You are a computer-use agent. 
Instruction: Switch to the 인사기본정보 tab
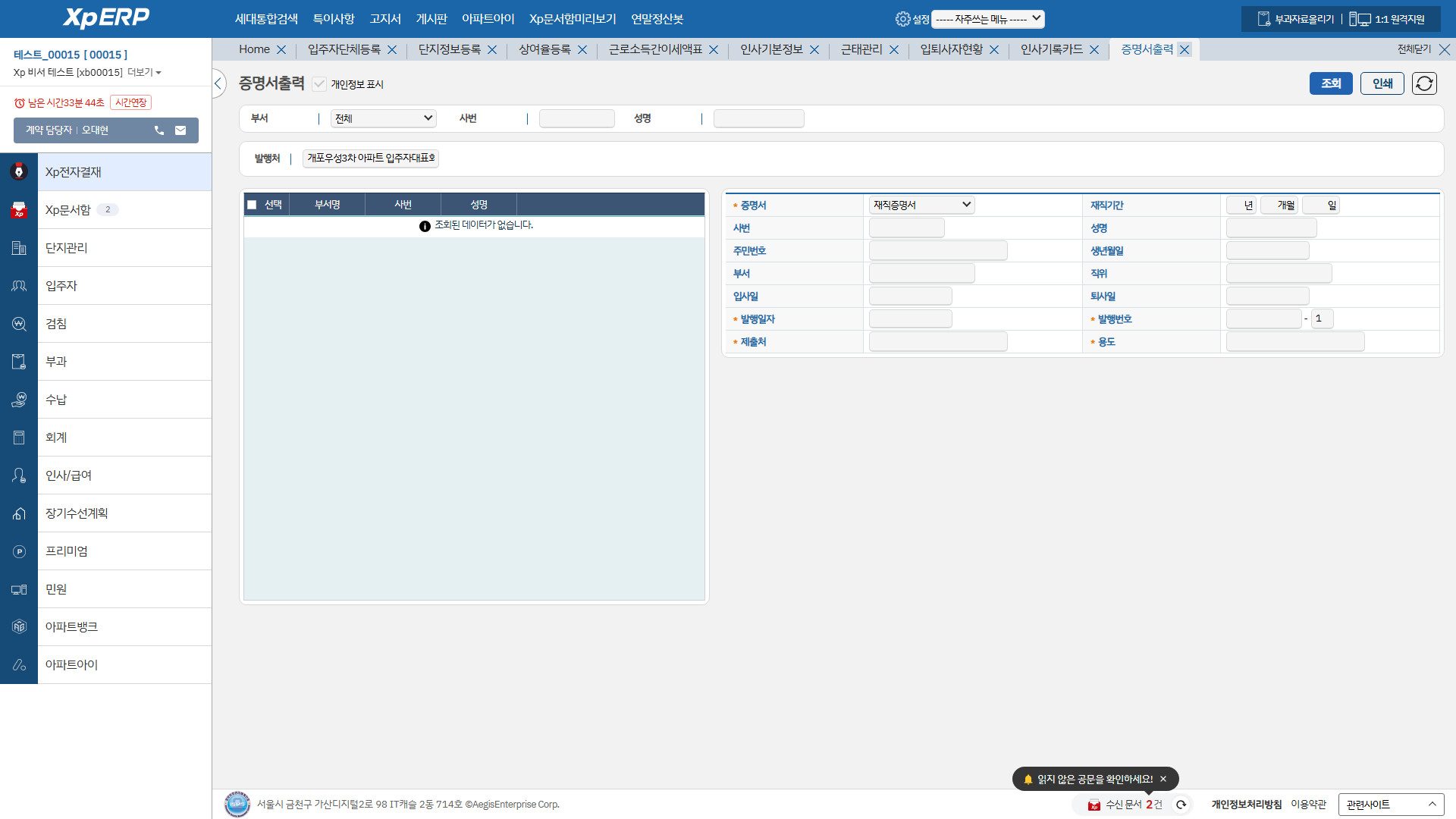tap(771, 49)
